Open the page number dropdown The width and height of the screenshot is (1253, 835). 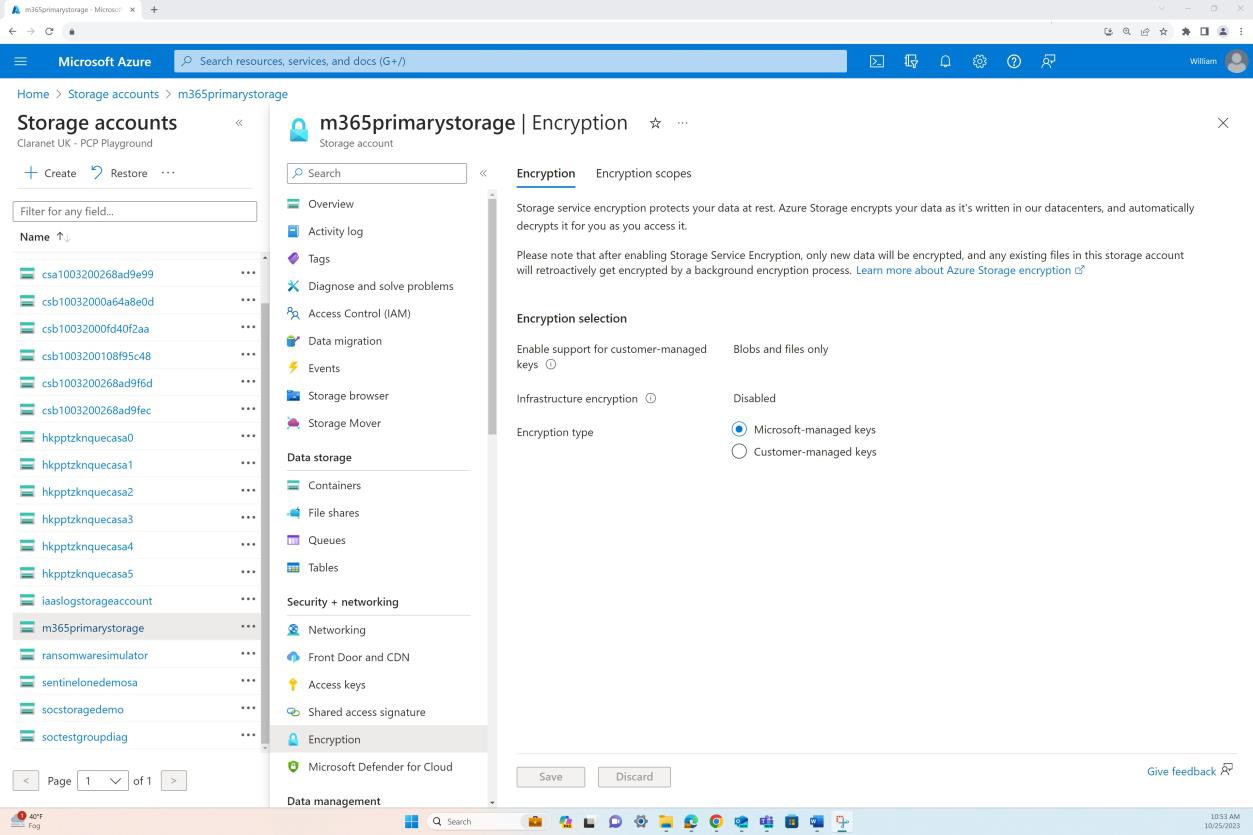(102, 780)
